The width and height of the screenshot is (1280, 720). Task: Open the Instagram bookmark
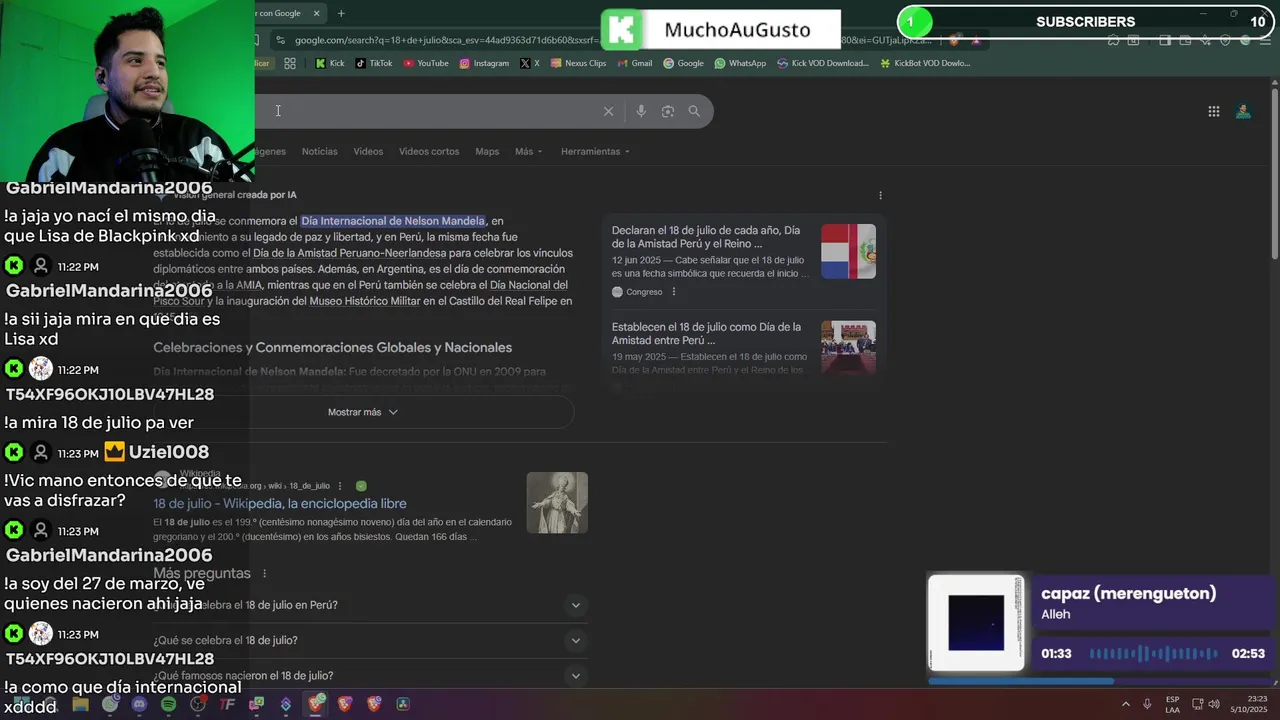pos(484,63)
